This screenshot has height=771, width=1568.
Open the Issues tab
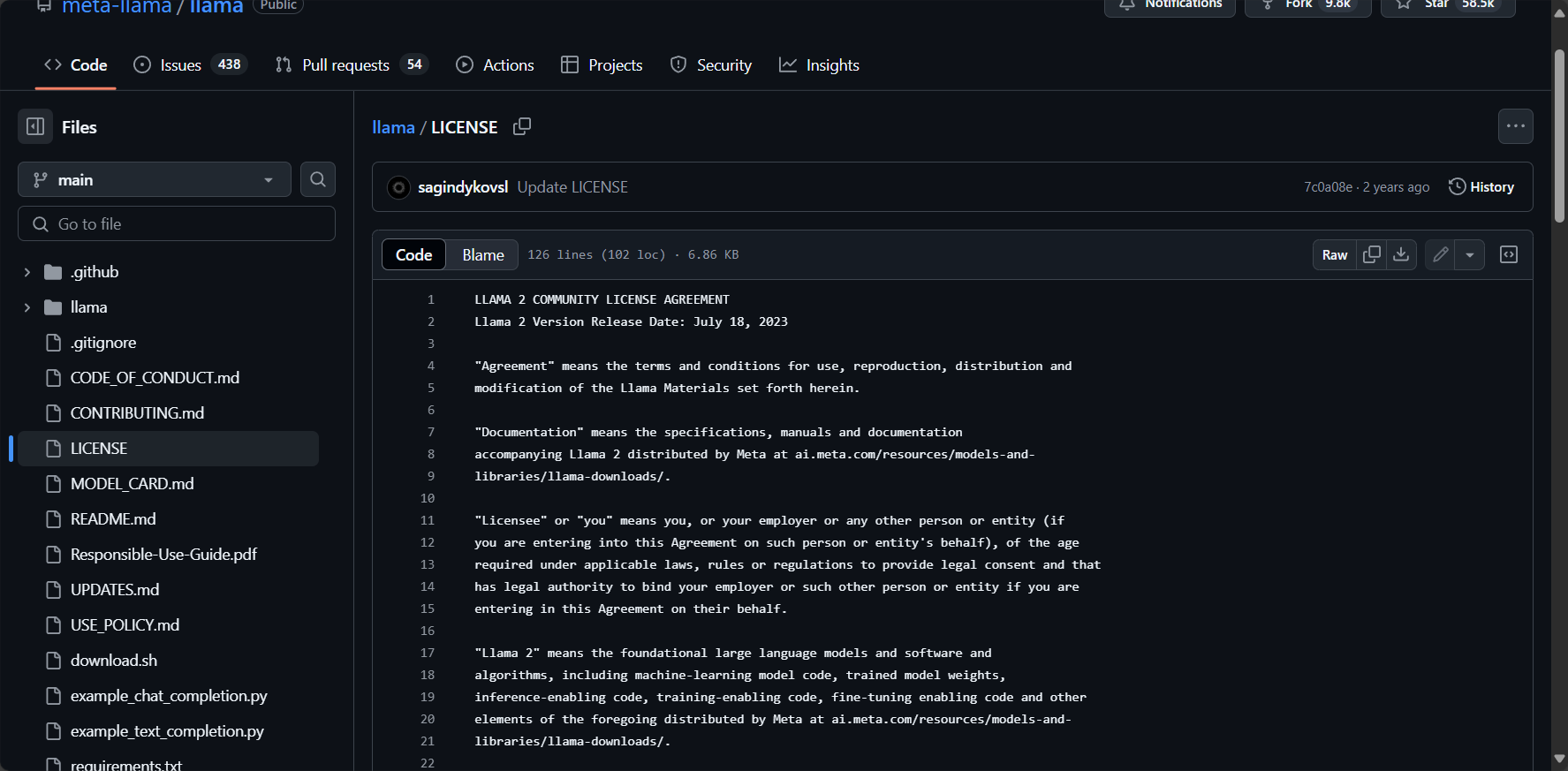click(x=190, y=65)
